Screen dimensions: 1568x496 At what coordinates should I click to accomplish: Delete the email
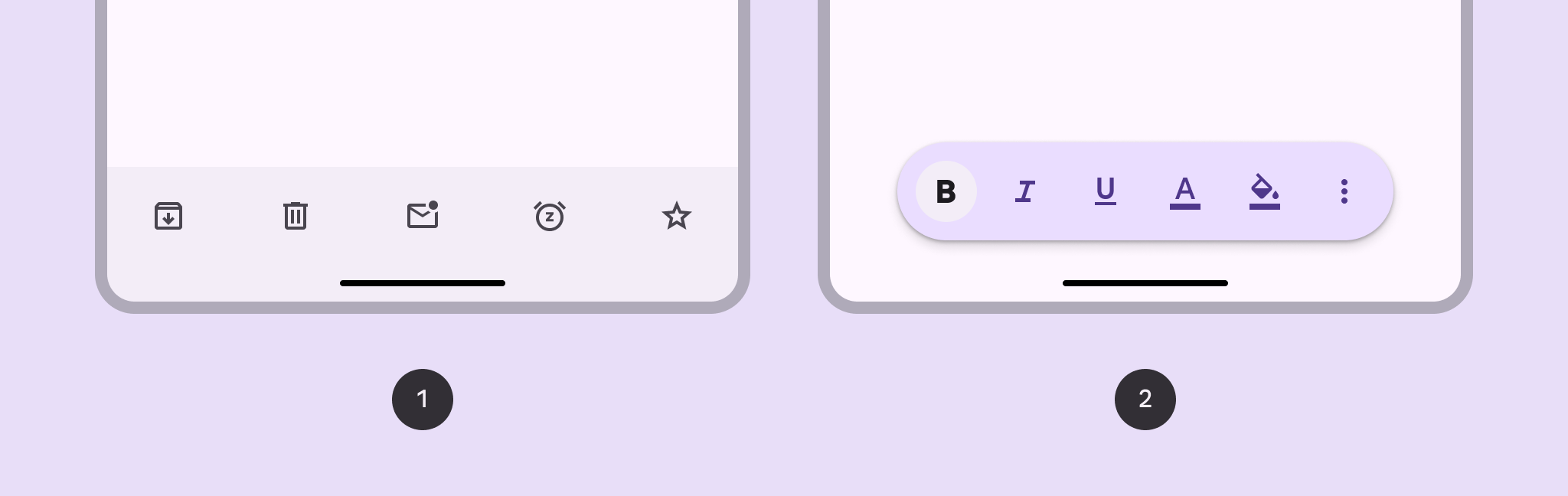pyautogui.click(x=296, y=217)
